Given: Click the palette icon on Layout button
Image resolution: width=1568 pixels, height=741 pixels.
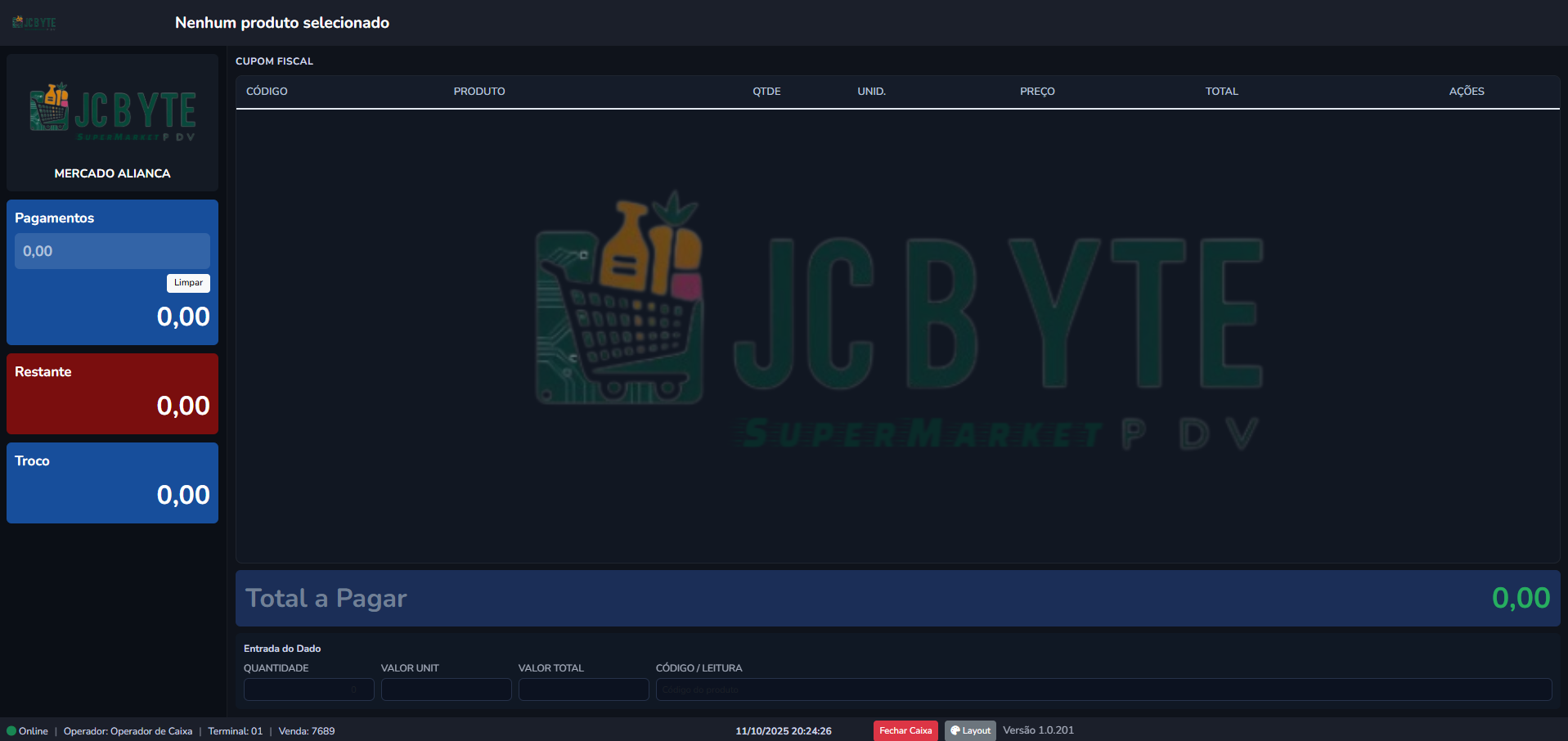Looking at the screenshot, I should pos(955,731).
